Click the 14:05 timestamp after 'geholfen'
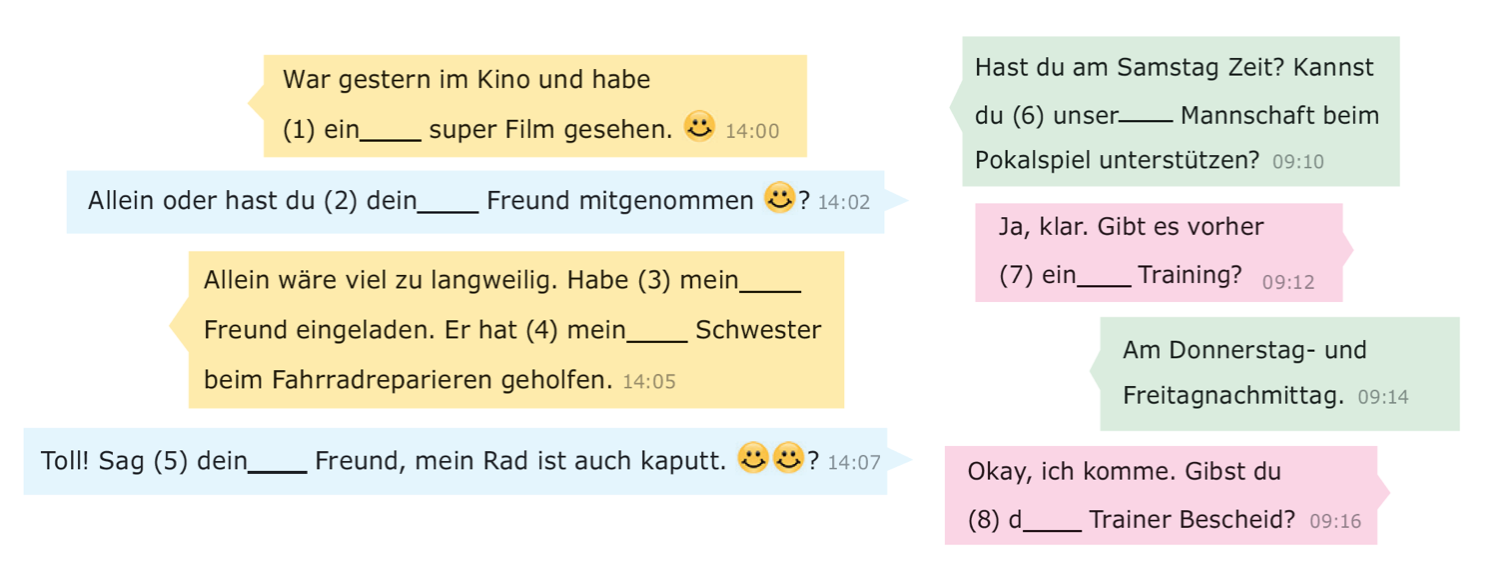 click(x=649, y=382)
